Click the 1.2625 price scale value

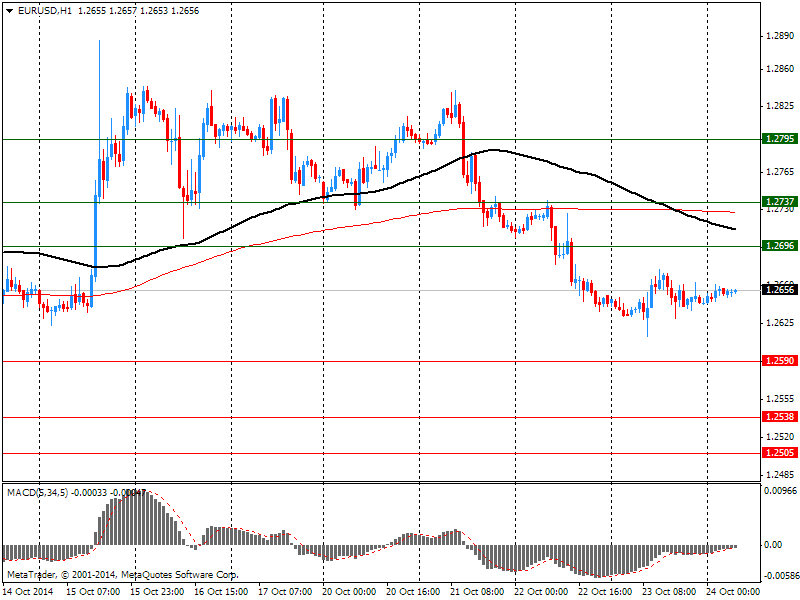[780, 323]
